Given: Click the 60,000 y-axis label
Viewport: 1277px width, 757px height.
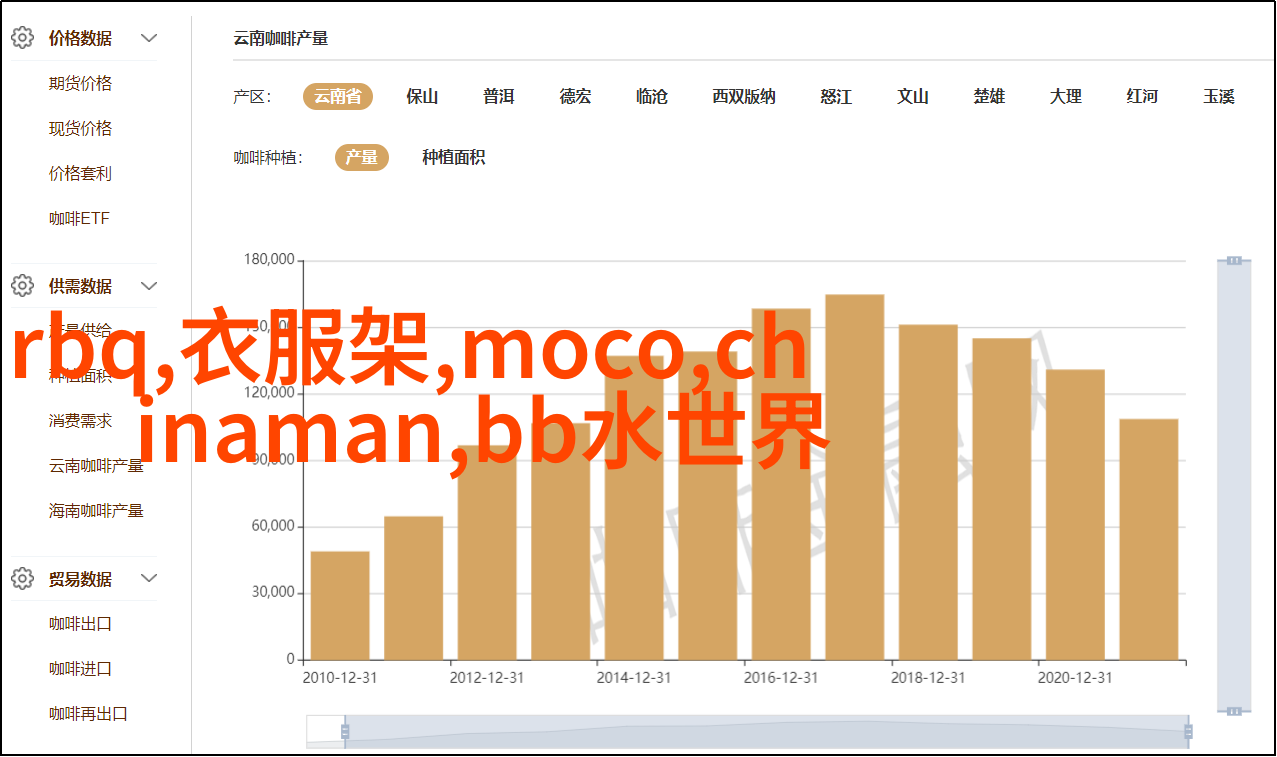Looking at the screenshot, I should coord(273,526).
